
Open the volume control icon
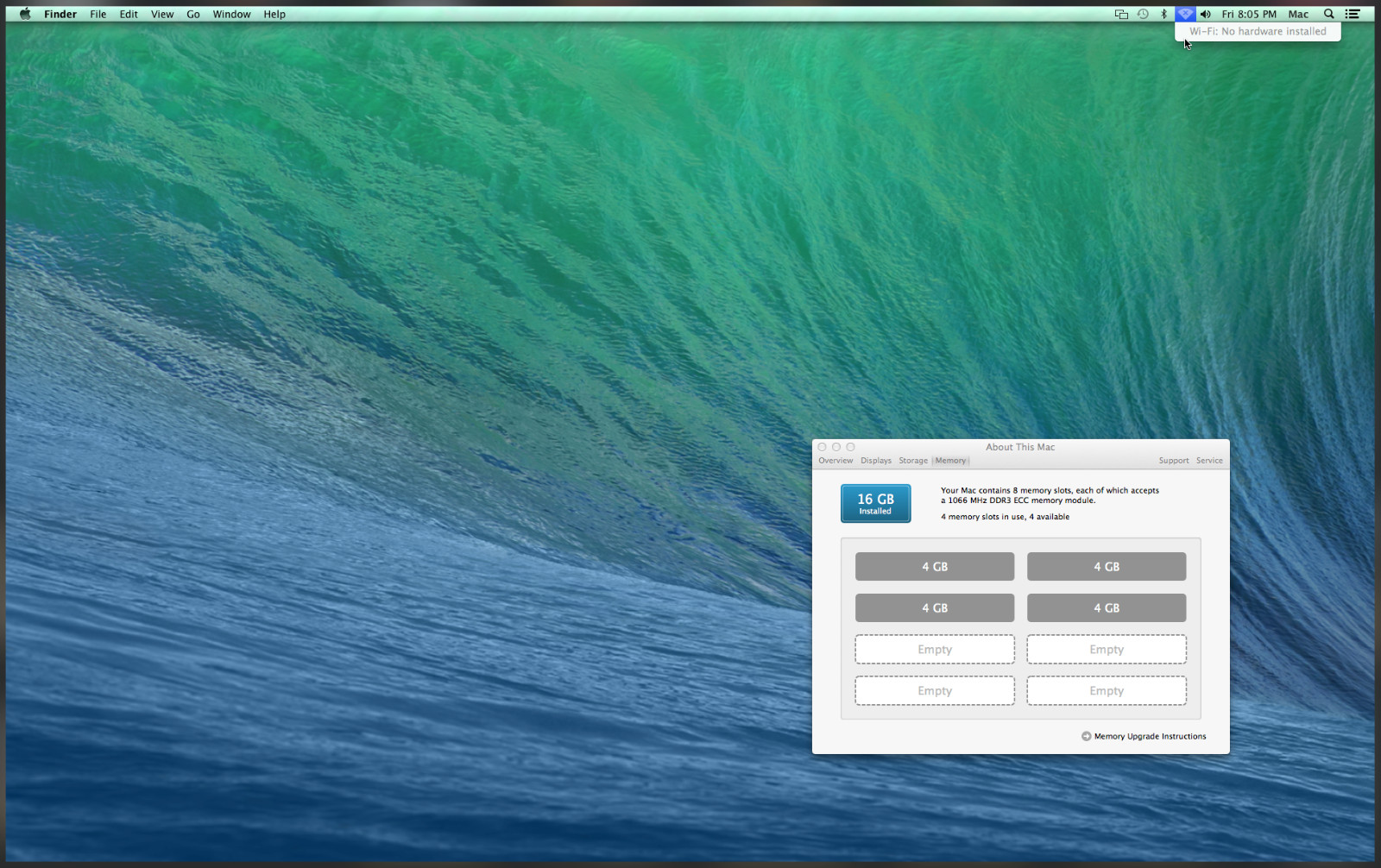point(1206,14)
